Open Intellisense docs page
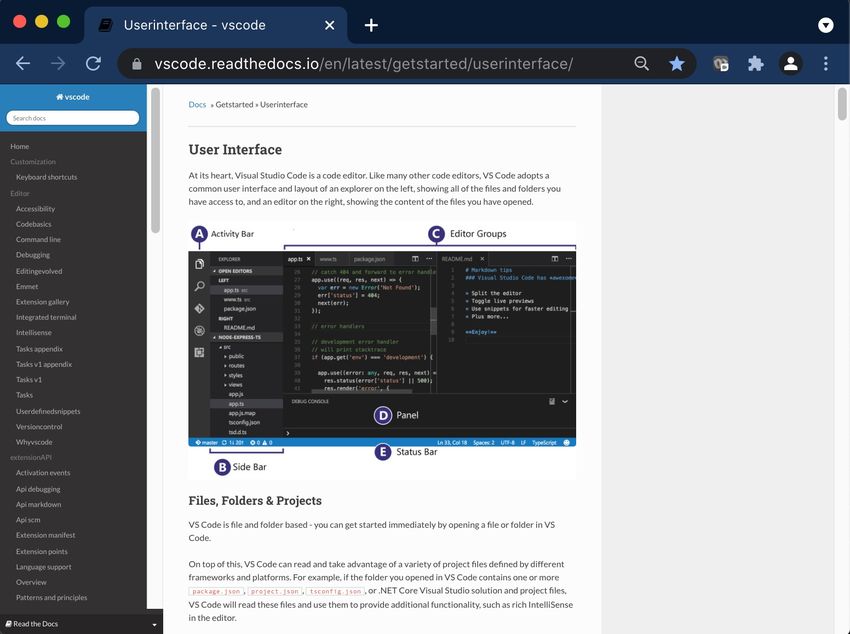The height and width of the screenshot is (634, 850). pyautogui.click(x=34, y=333)
